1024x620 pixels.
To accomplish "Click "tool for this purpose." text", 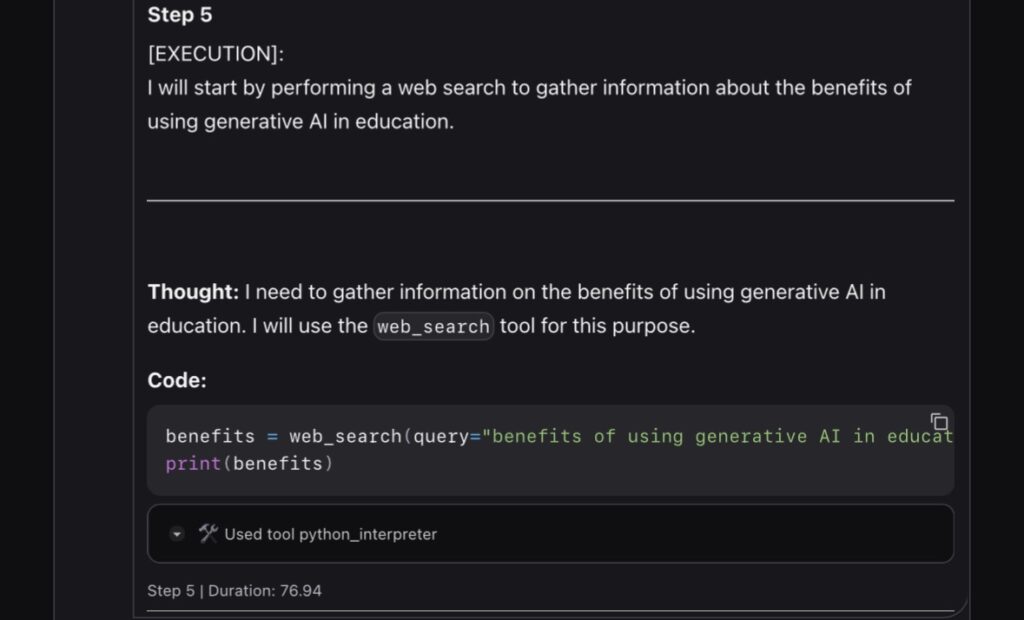I will point(597,326).
